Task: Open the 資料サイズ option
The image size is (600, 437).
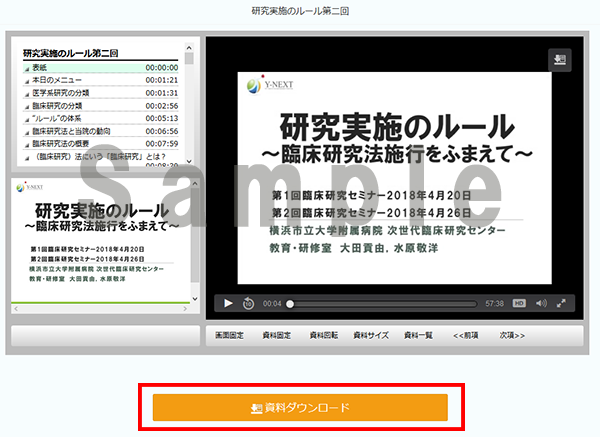Action: click(372, 335)
